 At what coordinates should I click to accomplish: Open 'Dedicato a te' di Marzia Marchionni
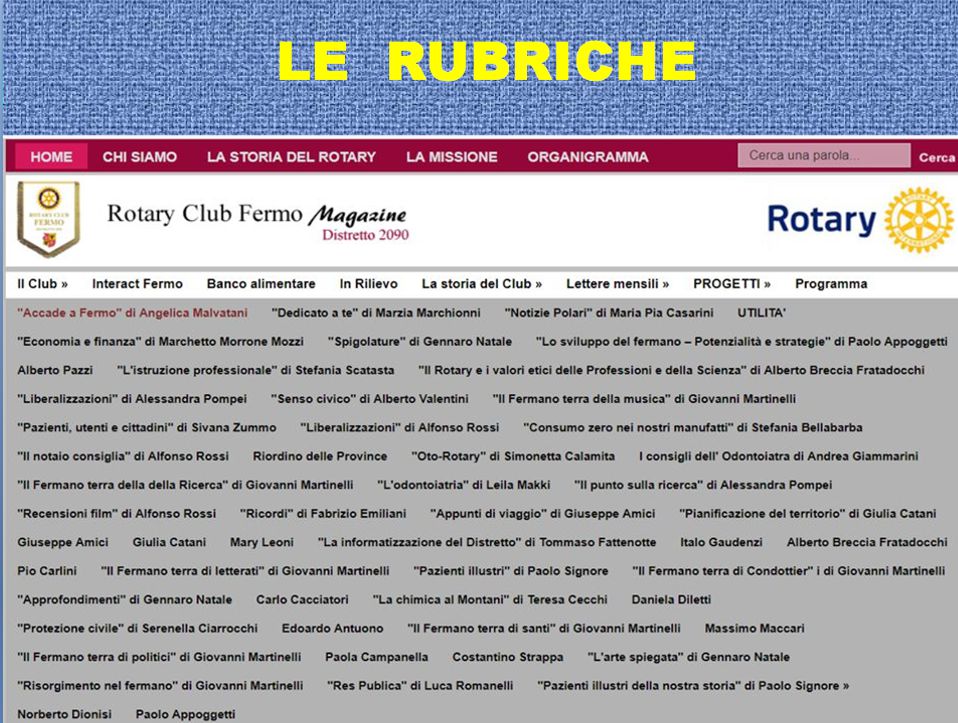pos(376,313)
